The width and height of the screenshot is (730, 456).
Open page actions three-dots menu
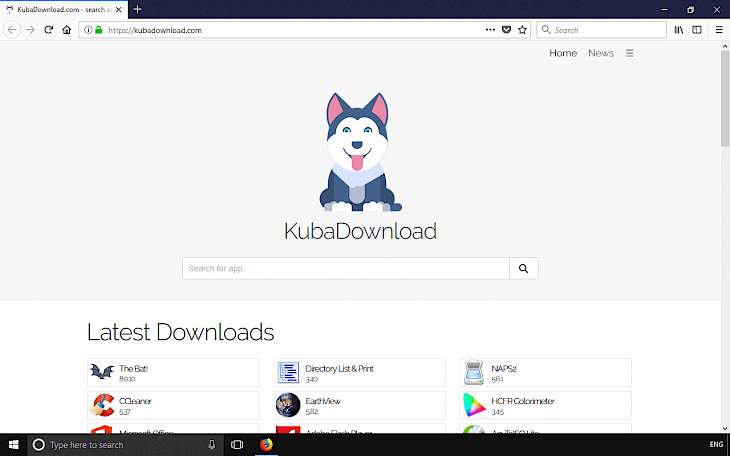pyautogui.click(x=490, y=30)
